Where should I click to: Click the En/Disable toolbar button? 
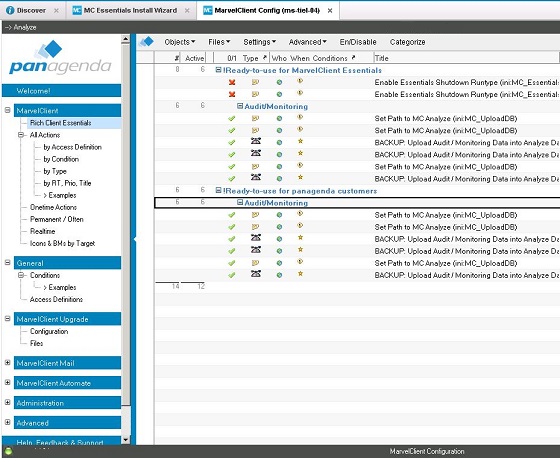click(x=358, y=42)
